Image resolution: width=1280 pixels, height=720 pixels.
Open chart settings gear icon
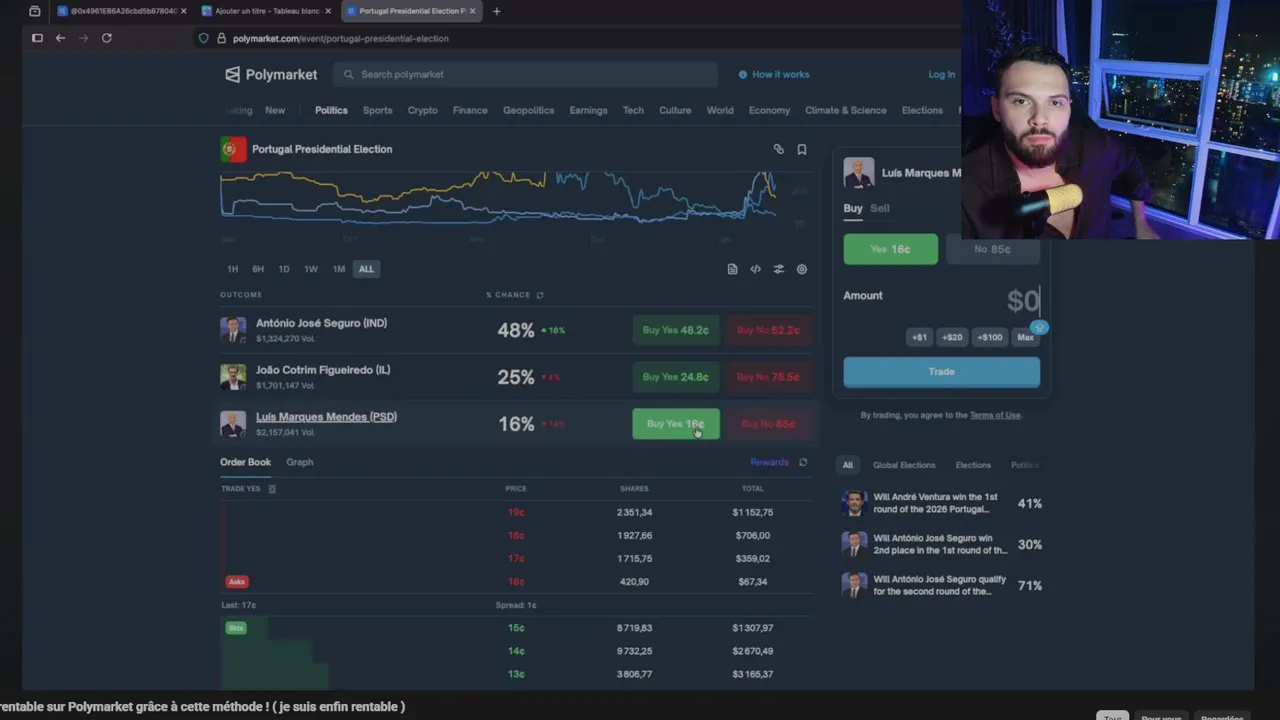point(801,269)
